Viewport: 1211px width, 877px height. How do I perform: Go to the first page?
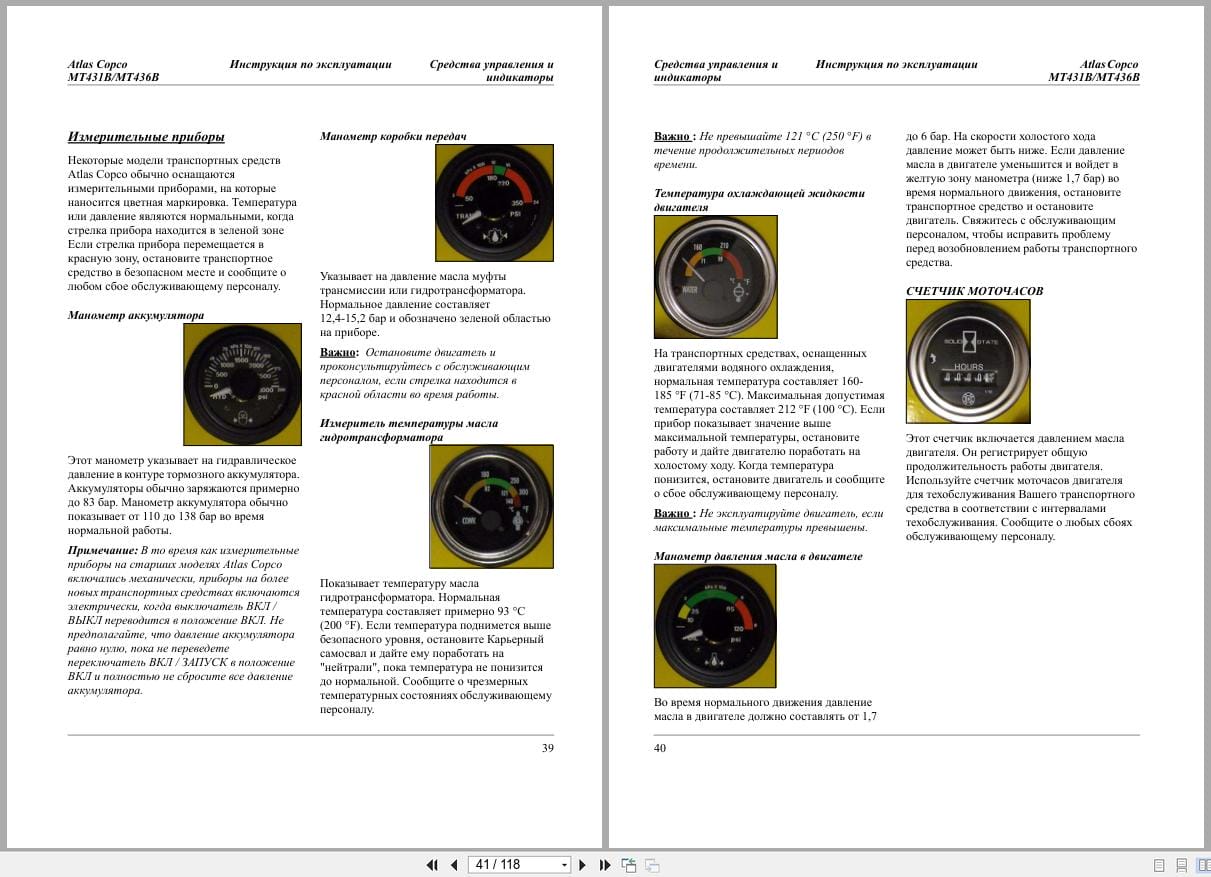[433, 865]
